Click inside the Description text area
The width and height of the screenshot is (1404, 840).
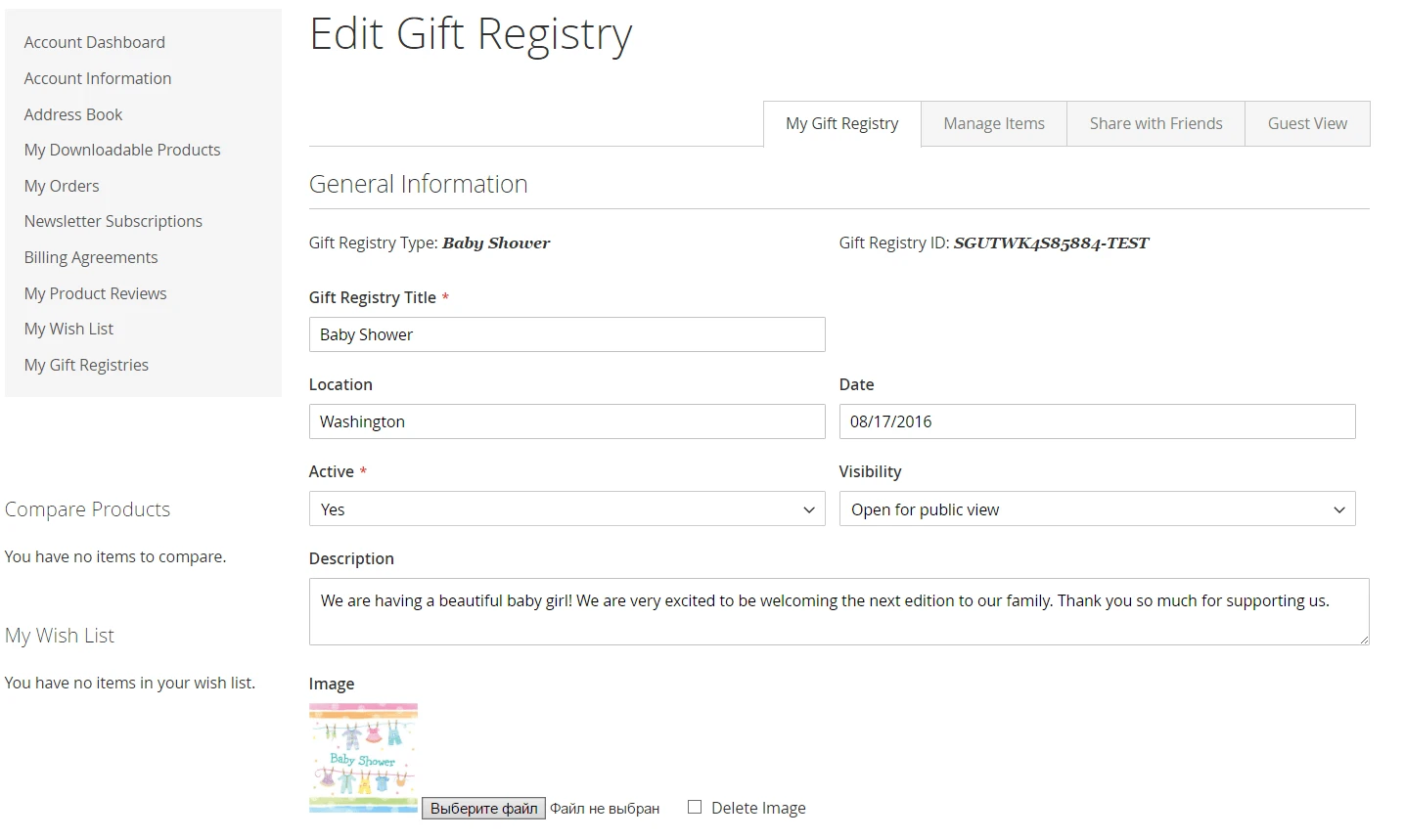(838, 611)
